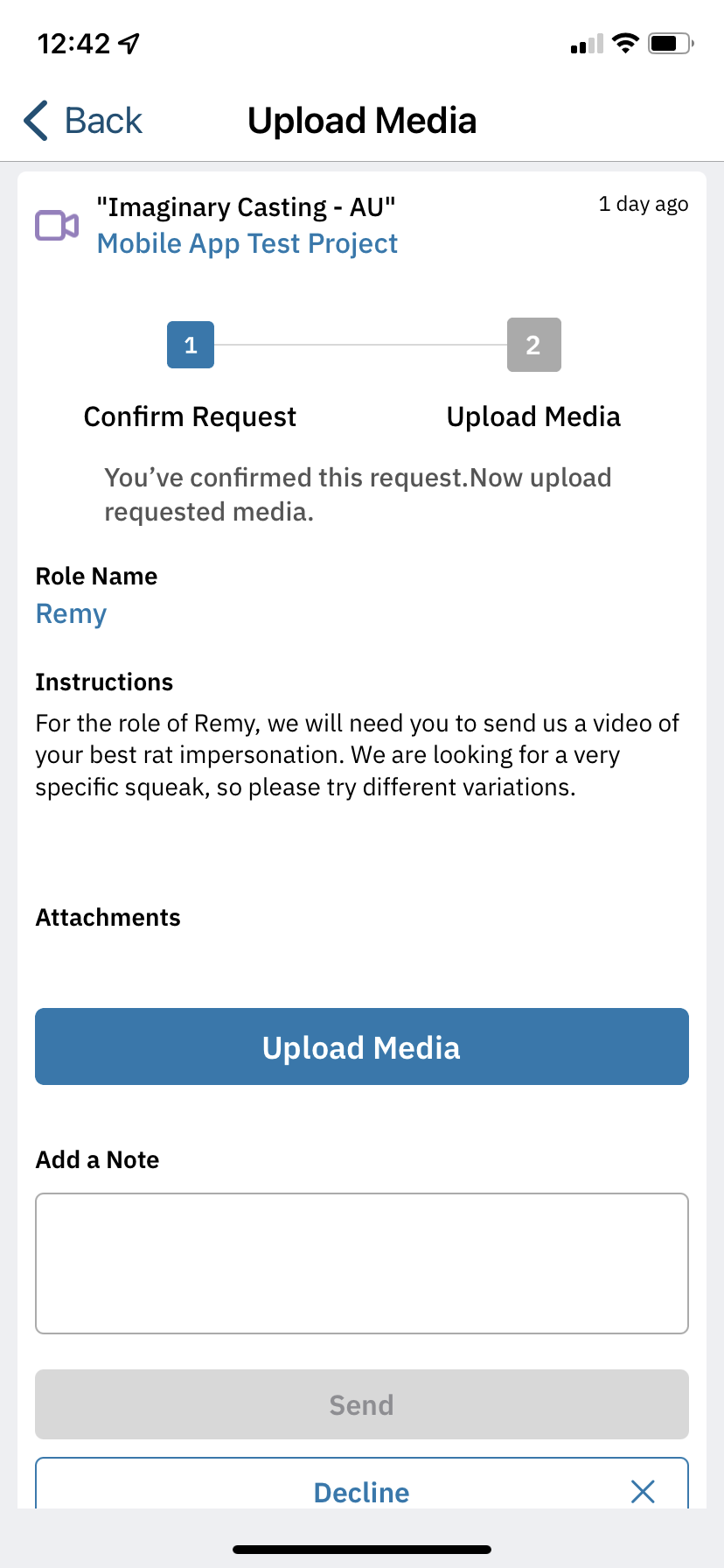724x1568 pixels.
Task: Tap the iOS home indicator bar
Action: (x=362, y=1550)
